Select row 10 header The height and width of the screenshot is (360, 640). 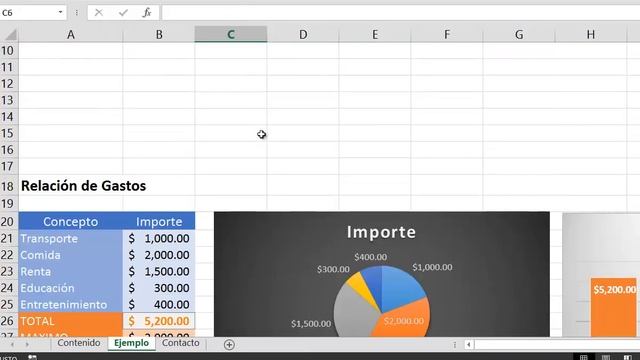(x=9, y=51)
